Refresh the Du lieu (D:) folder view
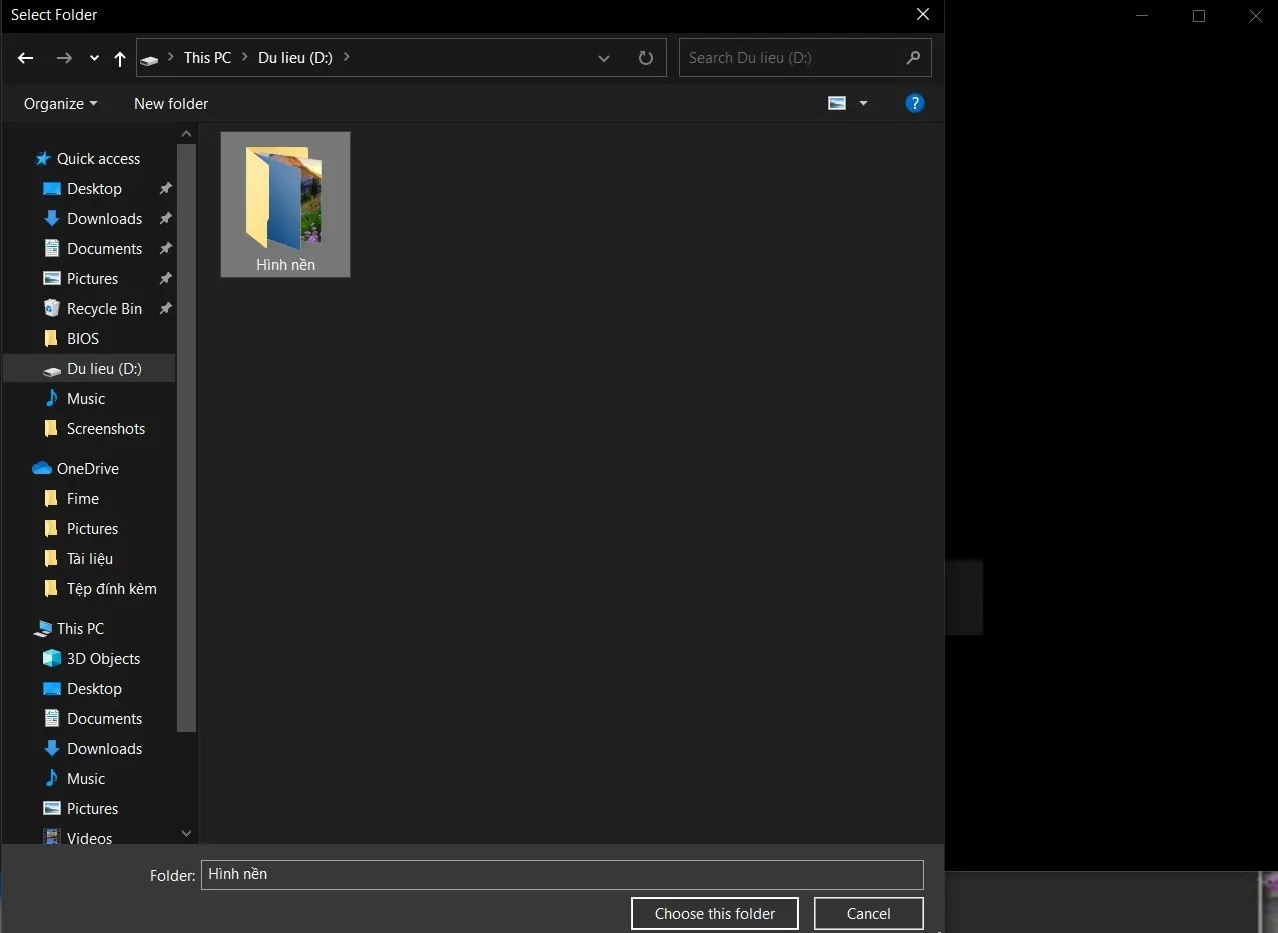This screenshot has width=1278, height=933. pyautogui.click(x=646, y=58)
